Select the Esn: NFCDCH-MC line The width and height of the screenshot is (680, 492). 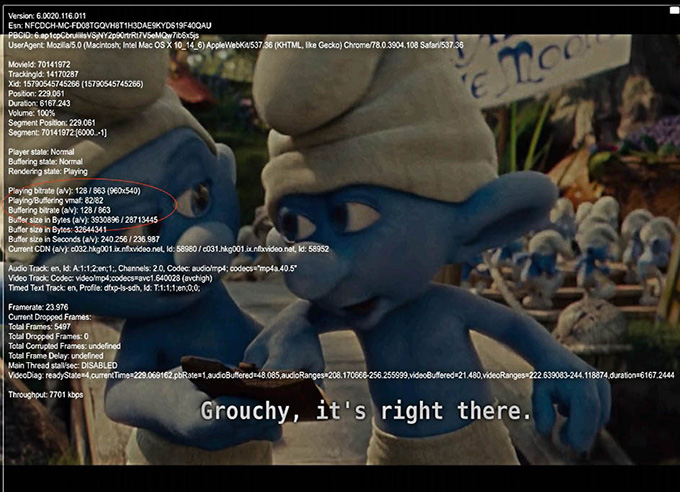tap(110, 26)
